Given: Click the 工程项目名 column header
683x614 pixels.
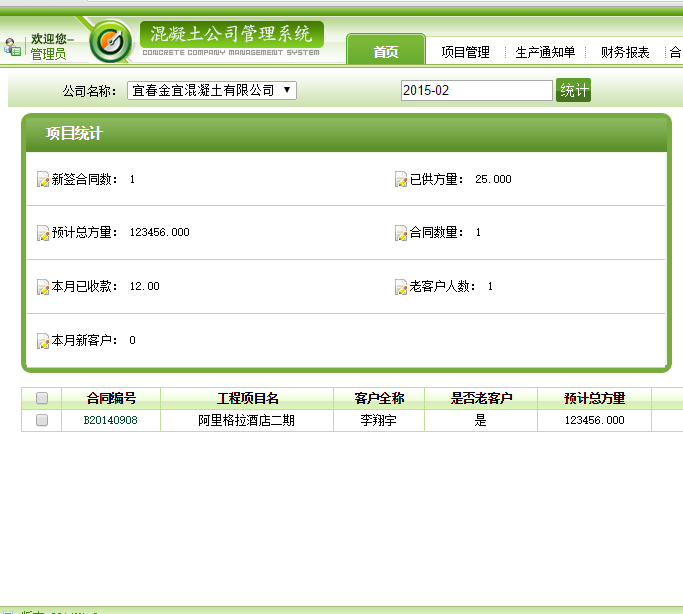Looking at the screenshot, I should pos(247,398).
